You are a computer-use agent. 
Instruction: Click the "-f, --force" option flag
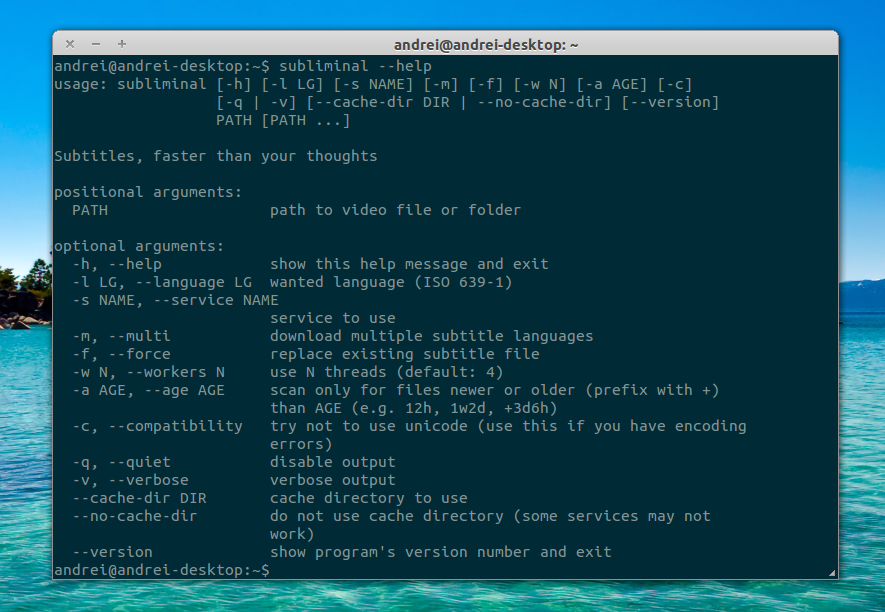tap(121, 355)
